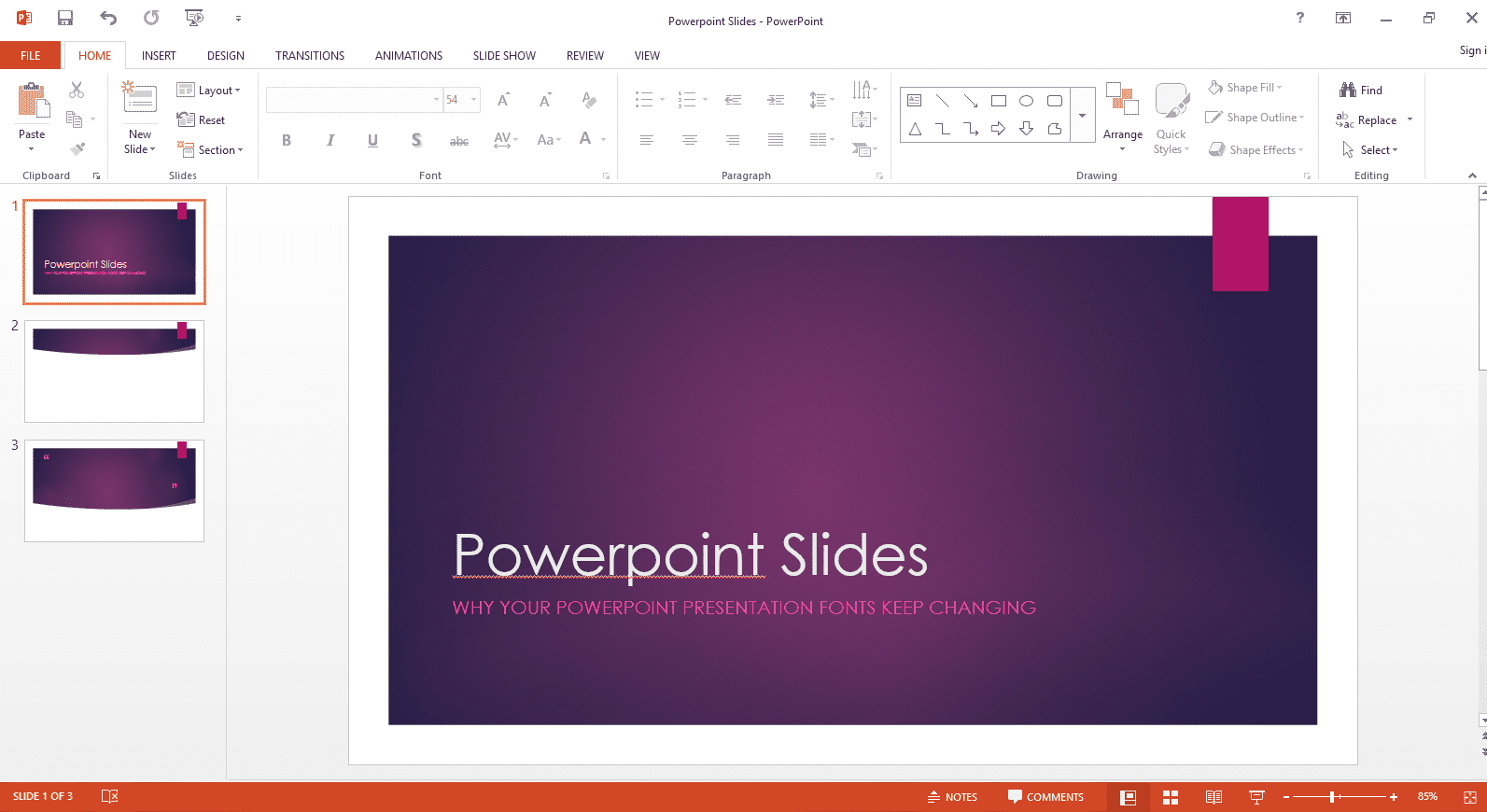Switch to the ANIMATIONS tab

(x=409, y=55)
